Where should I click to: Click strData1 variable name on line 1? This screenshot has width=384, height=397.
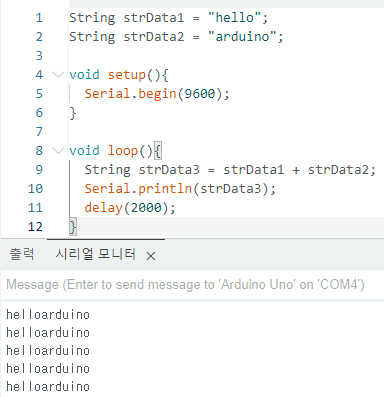coord(154,17)
